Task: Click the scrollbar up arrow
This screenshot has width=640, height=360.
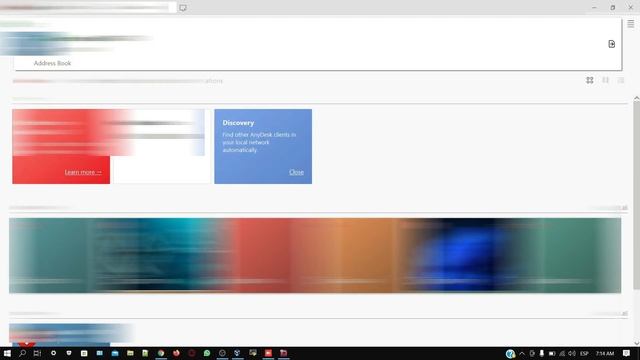Action: pos(636,98)
